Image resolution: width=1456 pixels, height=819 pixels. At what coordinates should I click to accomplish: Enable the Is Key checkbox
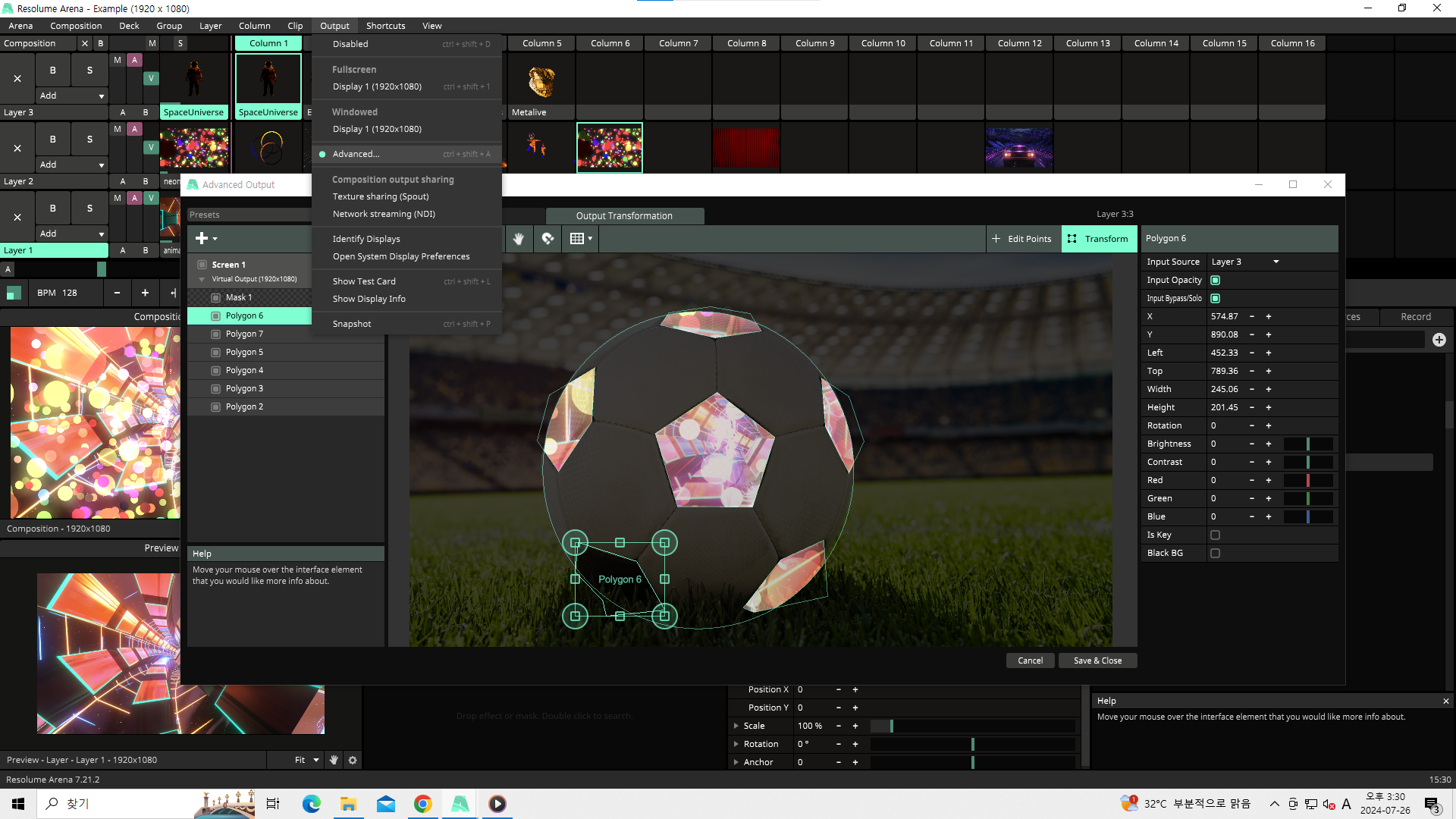coord(1215,535)
